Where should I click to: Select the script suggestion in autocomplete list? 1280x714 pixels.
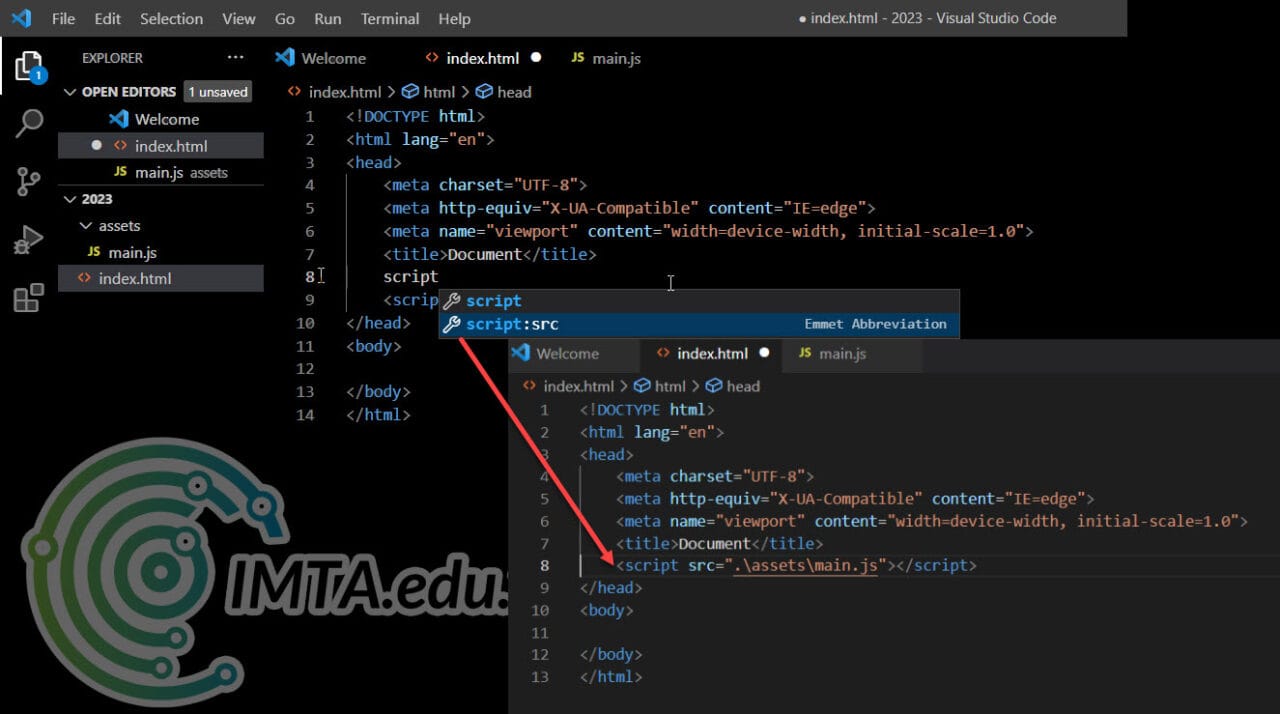pos(493,301)
